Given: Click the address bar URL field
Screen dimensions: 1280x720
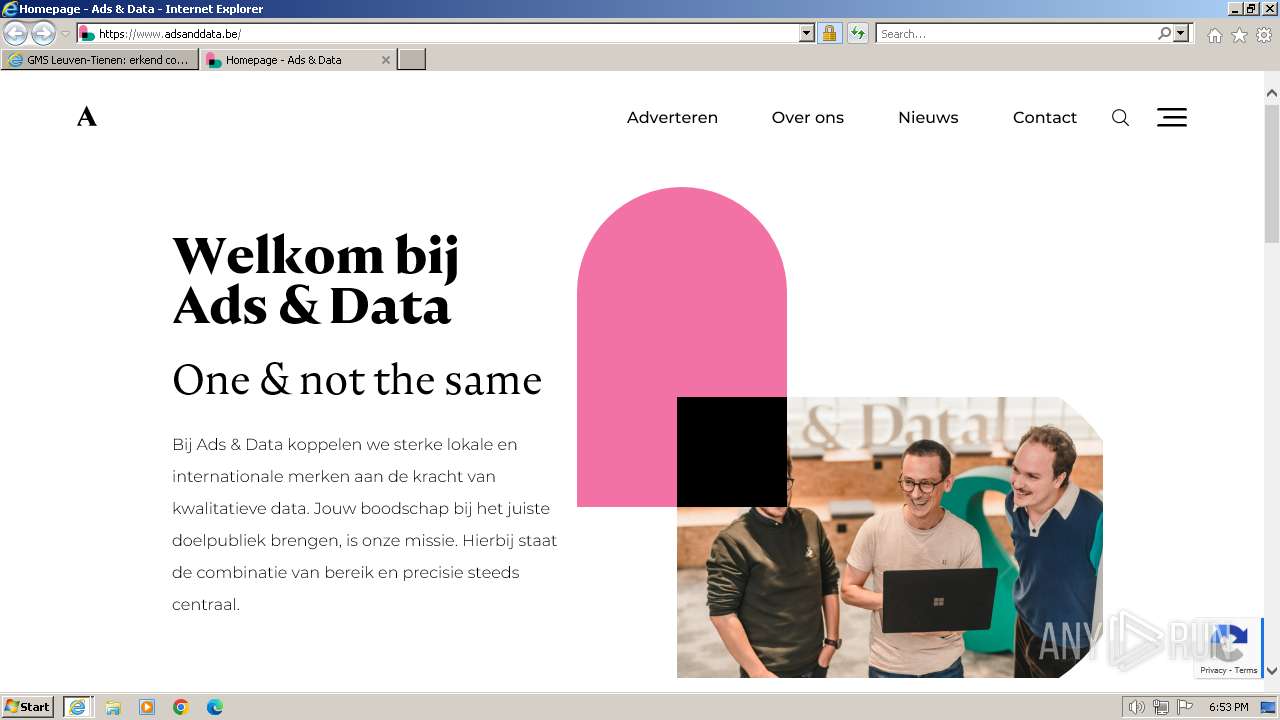Looking at the screenshot, I should 448,33.
